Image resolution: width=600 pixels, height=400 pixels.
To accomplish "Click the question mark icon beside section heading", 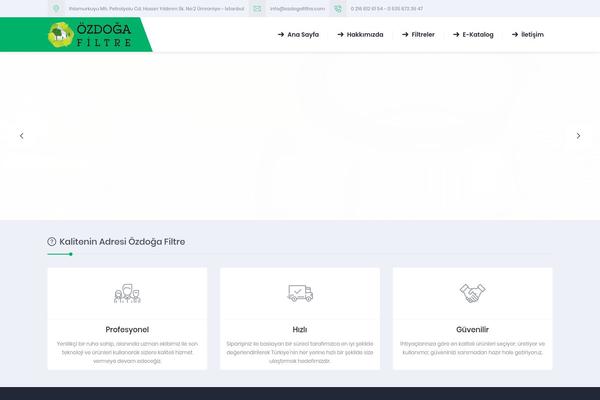I will [52, 242].
